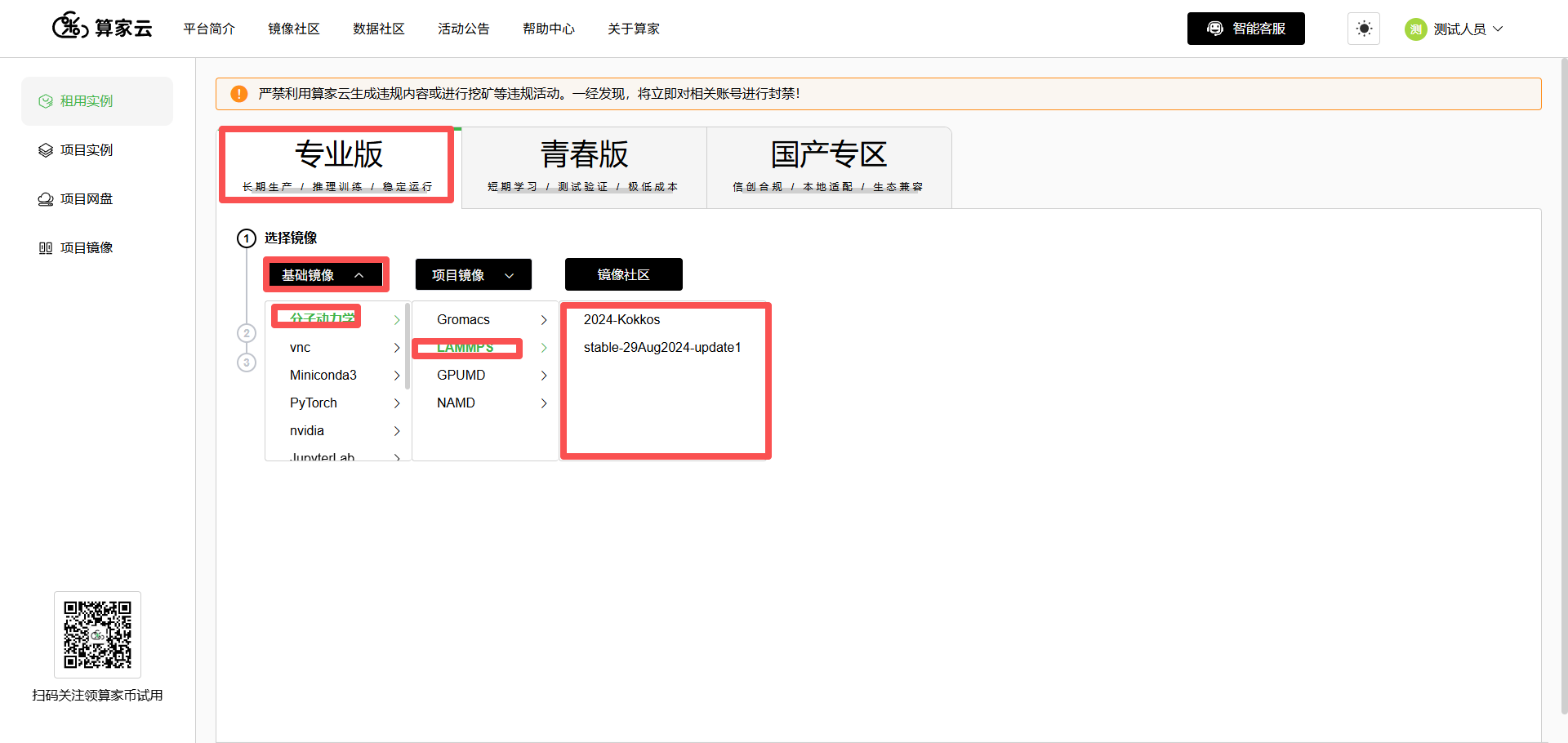Screen dimensions: 1568x743
Task: Visit 帮助中心 in the top navigation
Action: tap(549, 29)
